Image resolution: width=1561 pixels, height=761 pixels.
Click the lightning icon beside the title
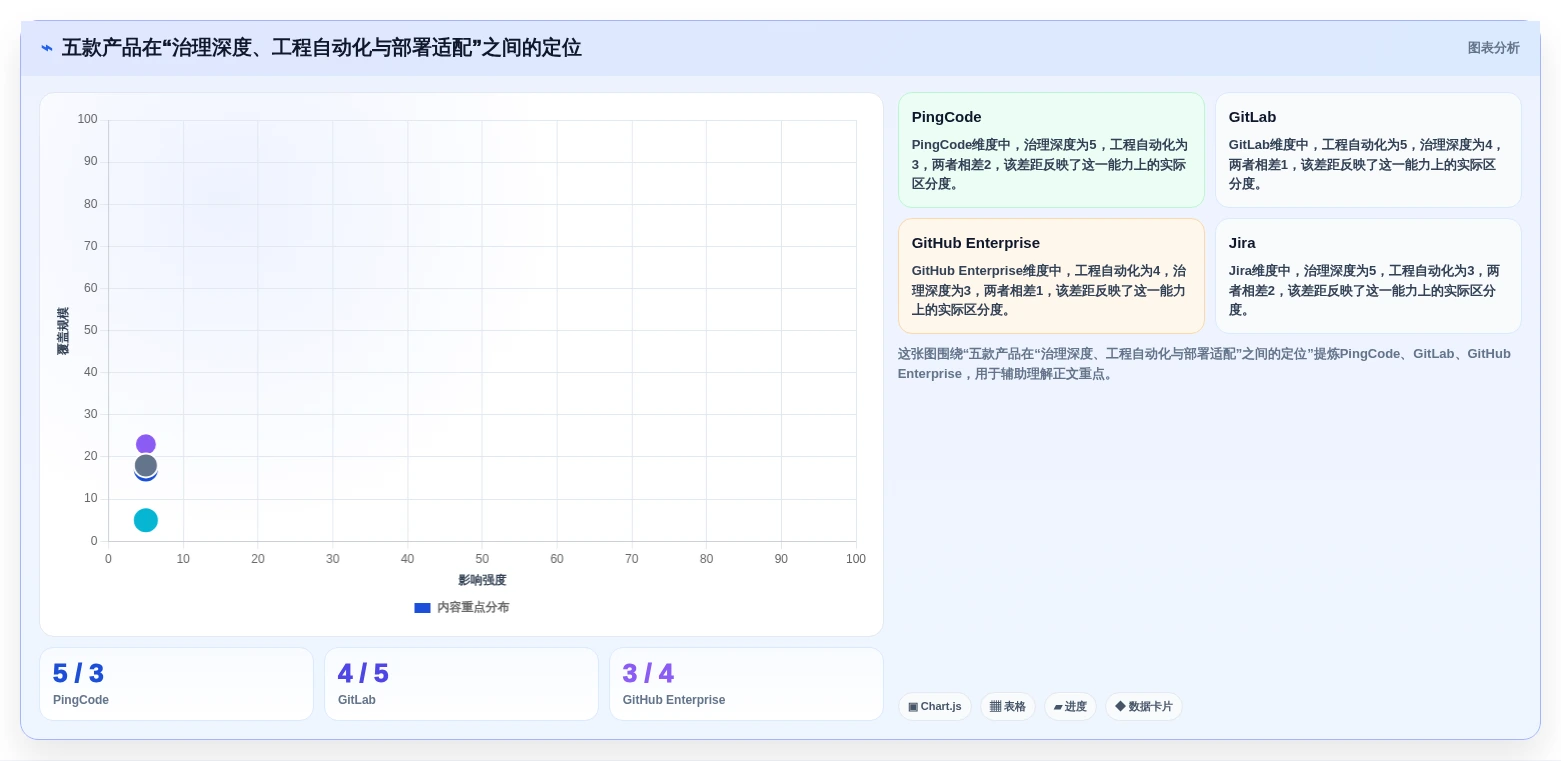click(x=47, y=48)
